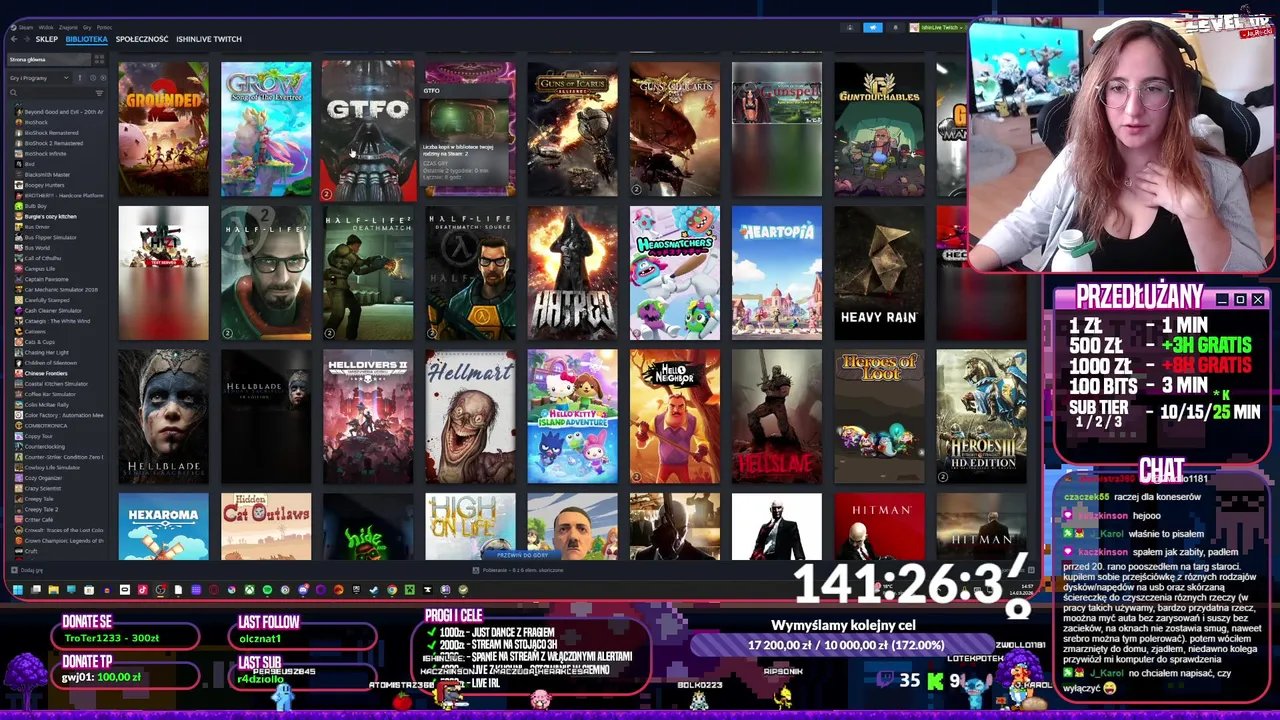Switch library to grid collections view icon
1280x720 pixels.
point(99,60)
